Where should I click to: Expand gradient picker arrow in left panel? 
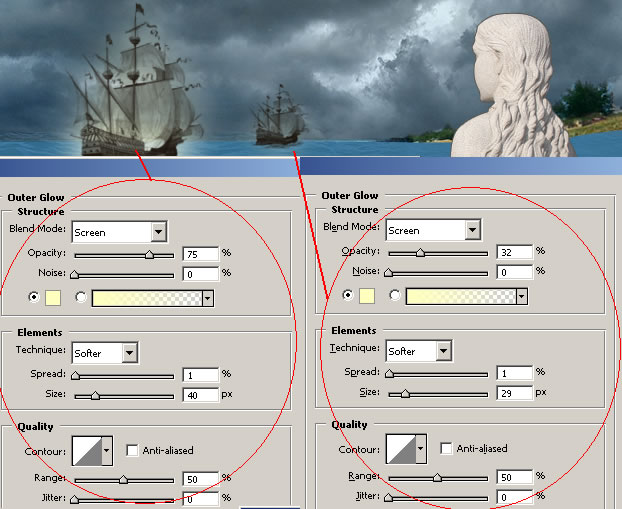tap(208, 298)
